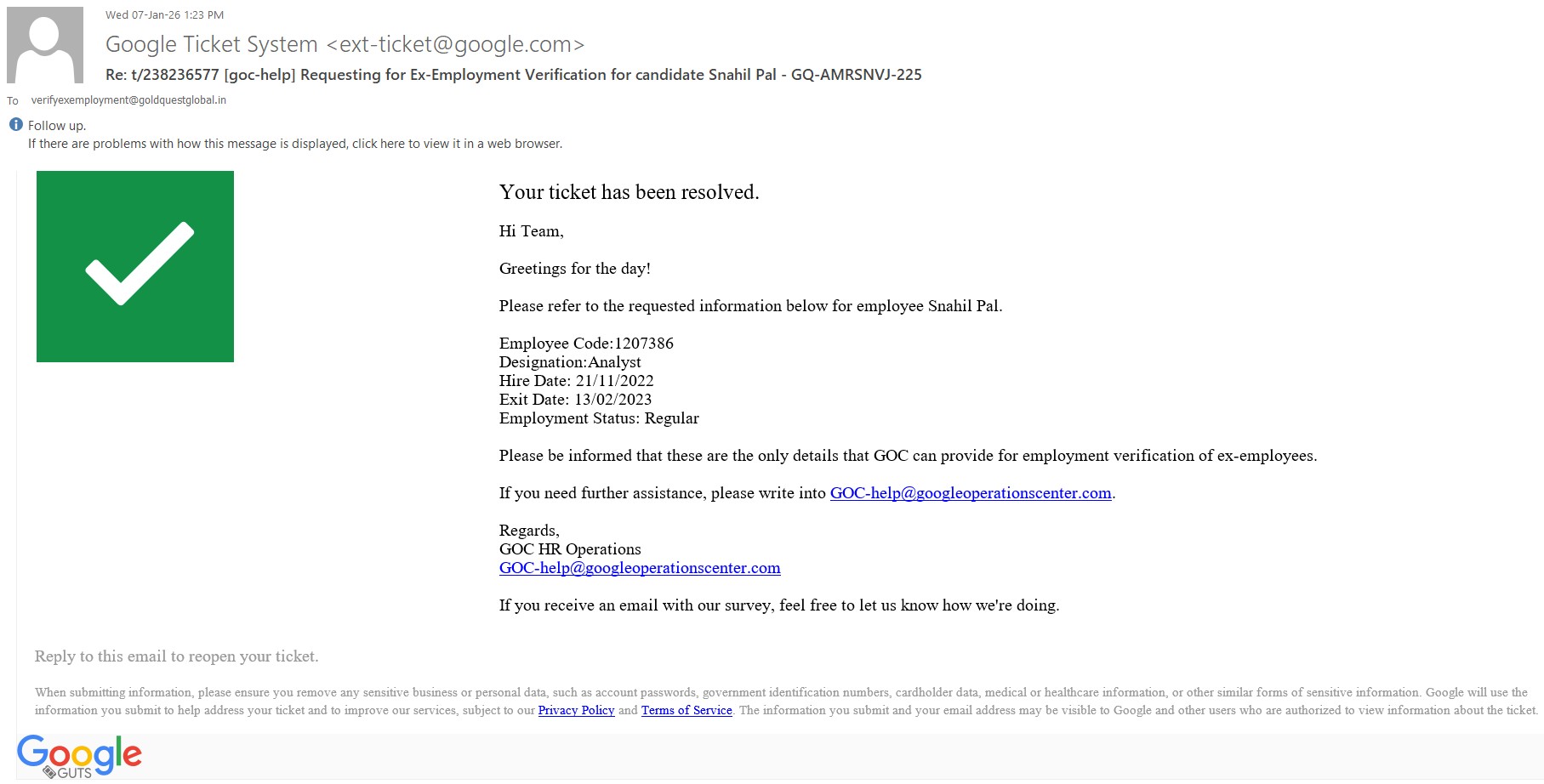Click the sender's profile avatar
Screen dimensions: 1544x784
[45, 45]
